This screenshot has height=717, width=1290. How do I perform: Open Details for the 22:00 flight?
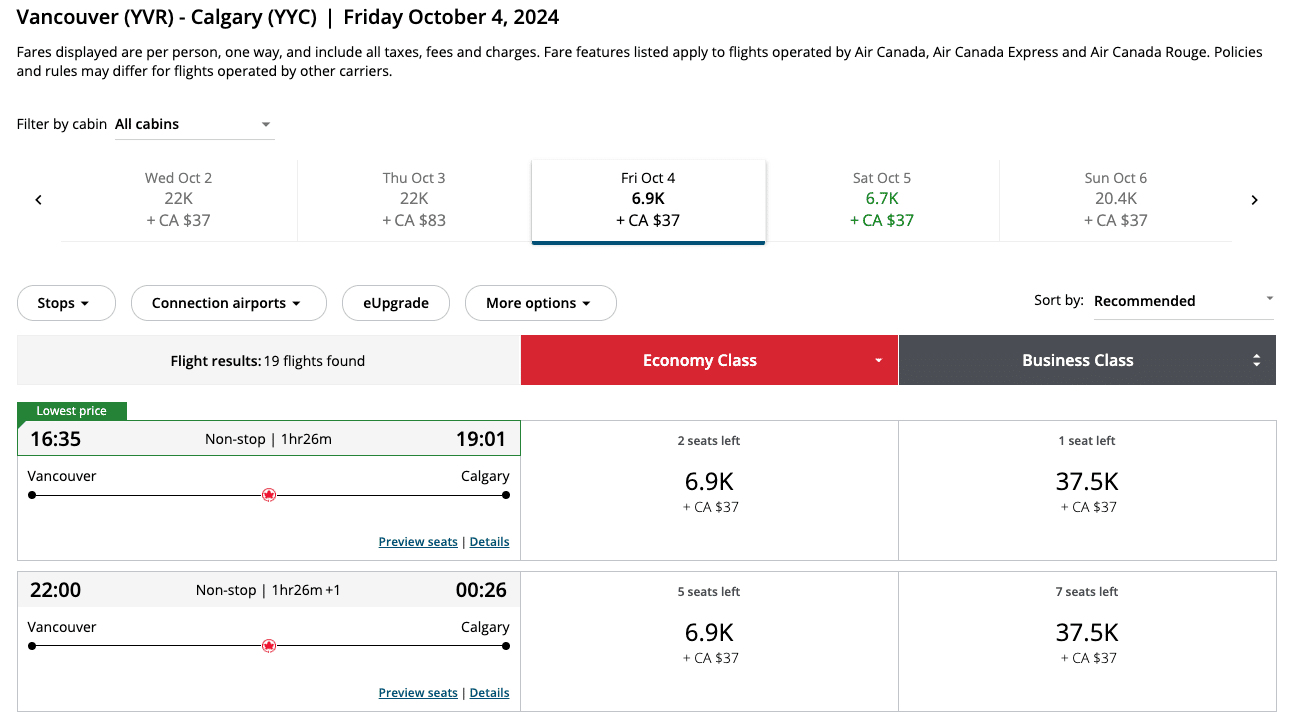tap(489, 693)
